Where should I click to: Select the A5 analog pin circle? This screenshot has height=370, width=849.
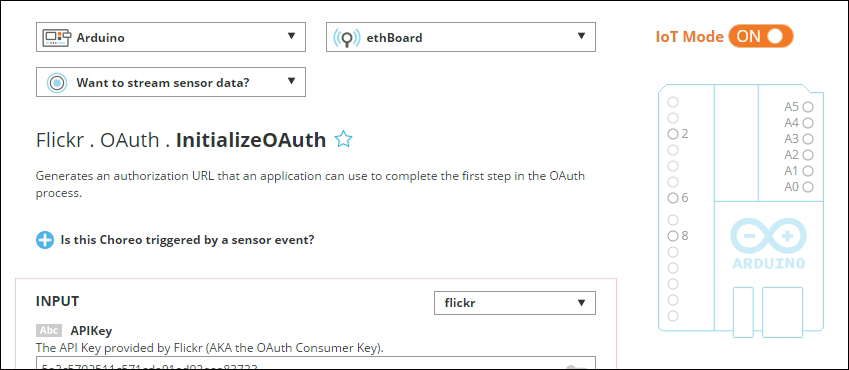(x=808, y=107)
